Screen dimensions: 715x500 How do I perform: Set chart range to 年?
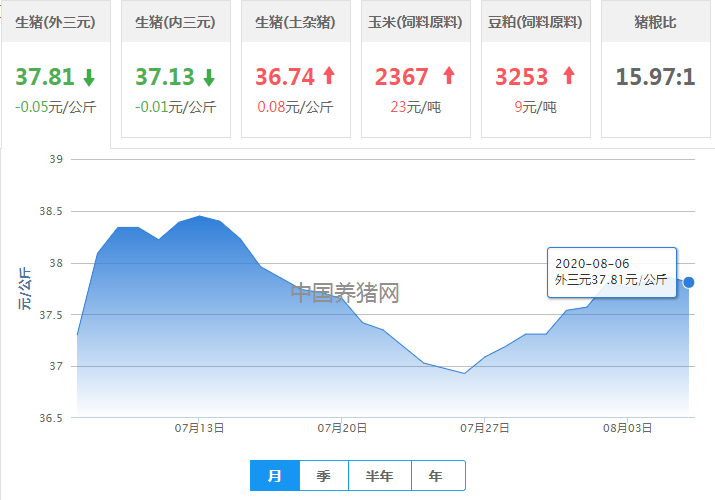pos(435,476)
